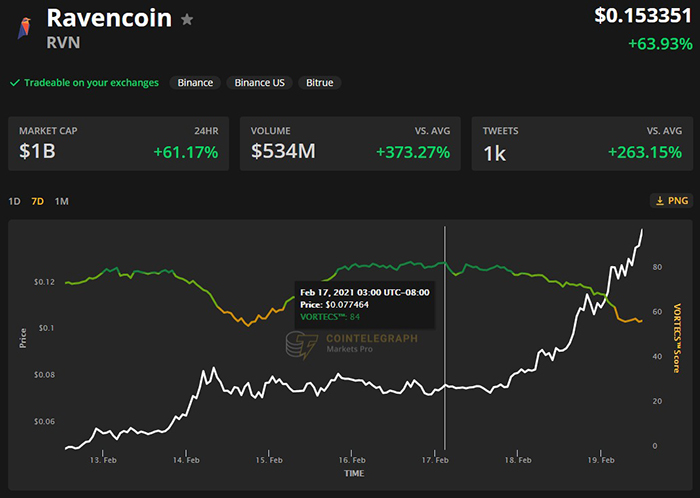Download the chart as PNG
The height and width of the screenshot is (498, 700).
click(x=670, y=201)
